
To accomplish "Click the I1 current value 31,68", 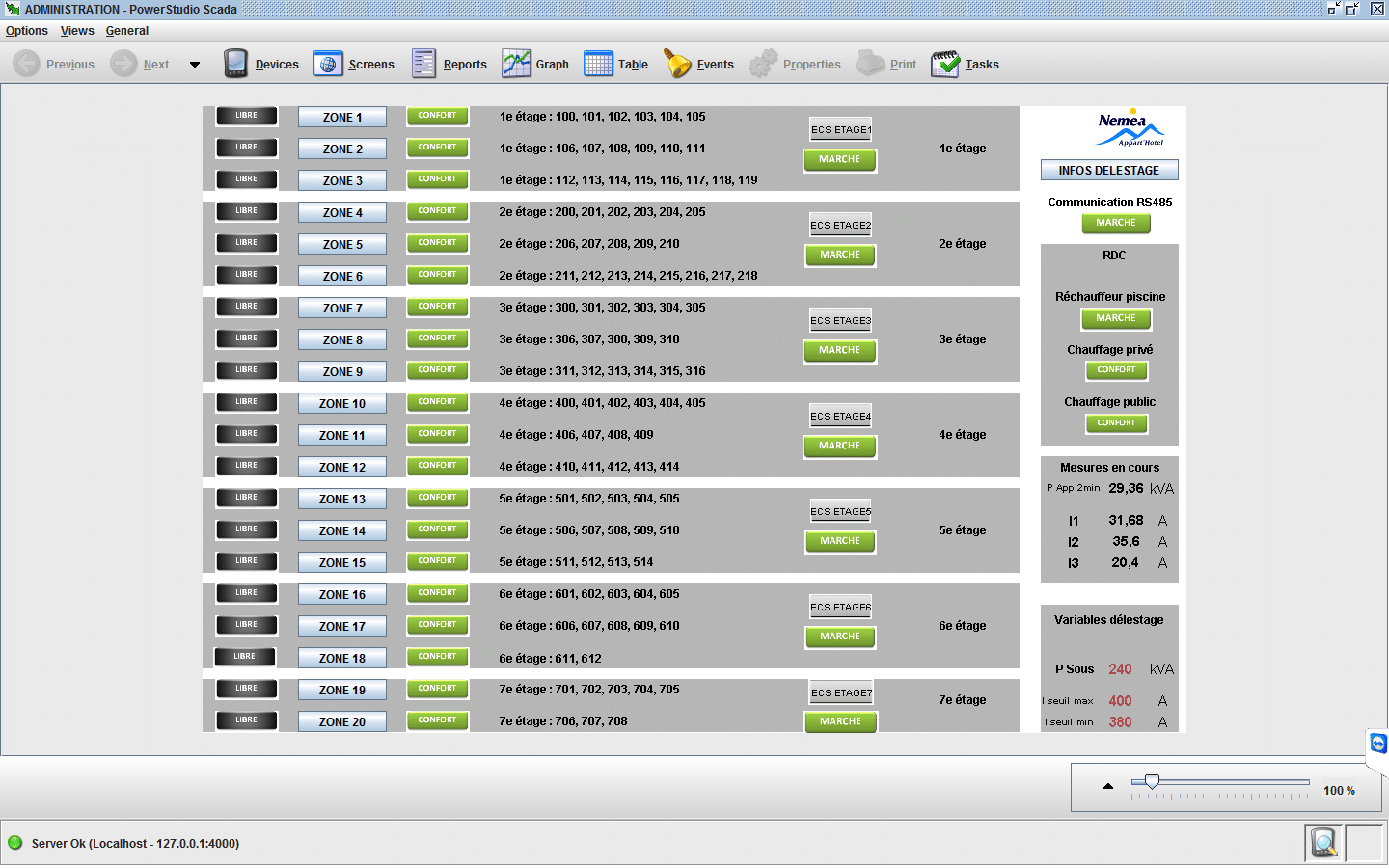I will pyautogui.click(x=1126, y=520).
